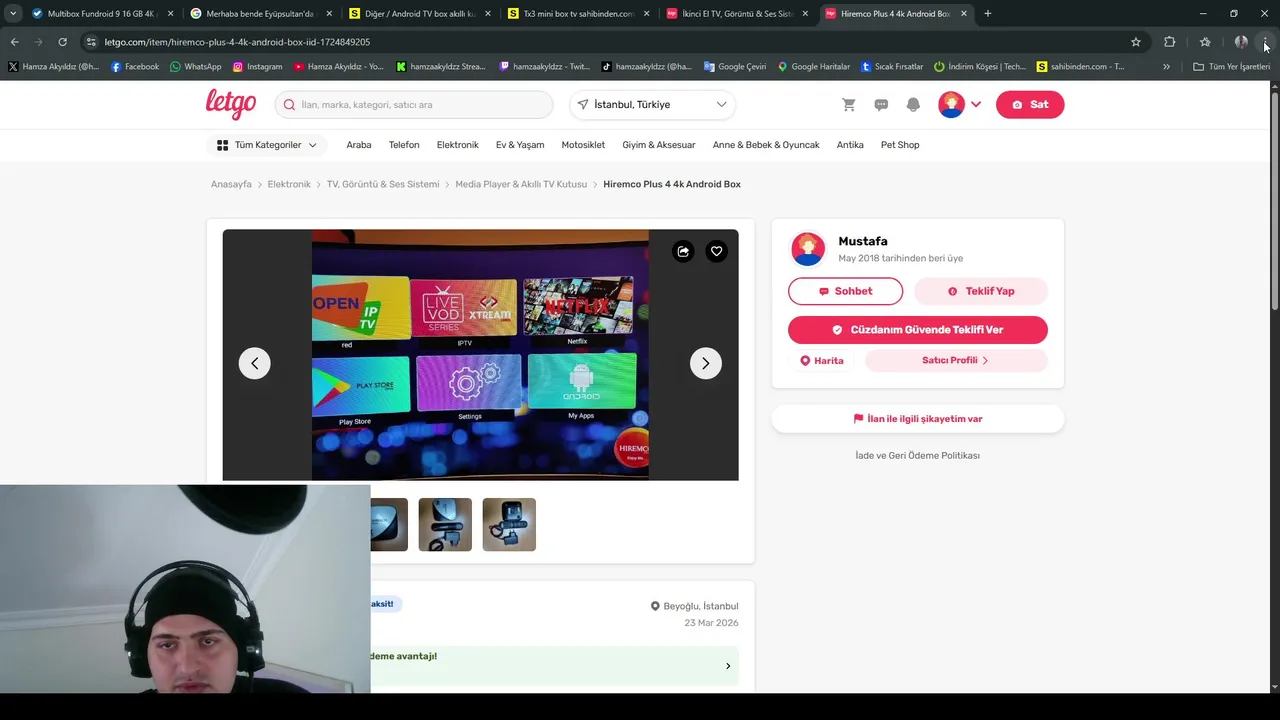
Task: Open seller Mustafa's avatar
Action: (808, 249)
